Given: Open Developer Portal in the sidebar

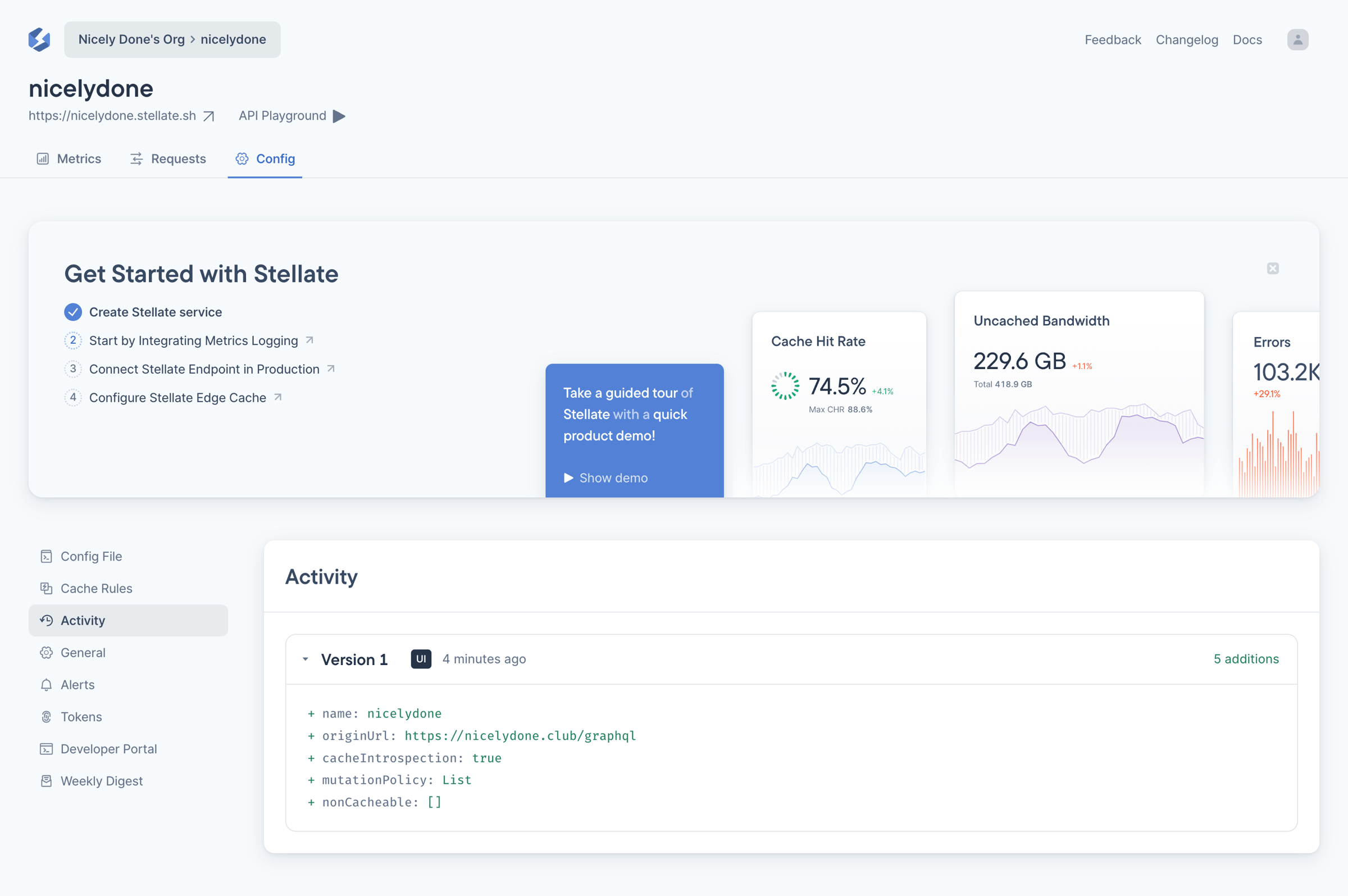Looking at the screenshot, I should (128, 749).
